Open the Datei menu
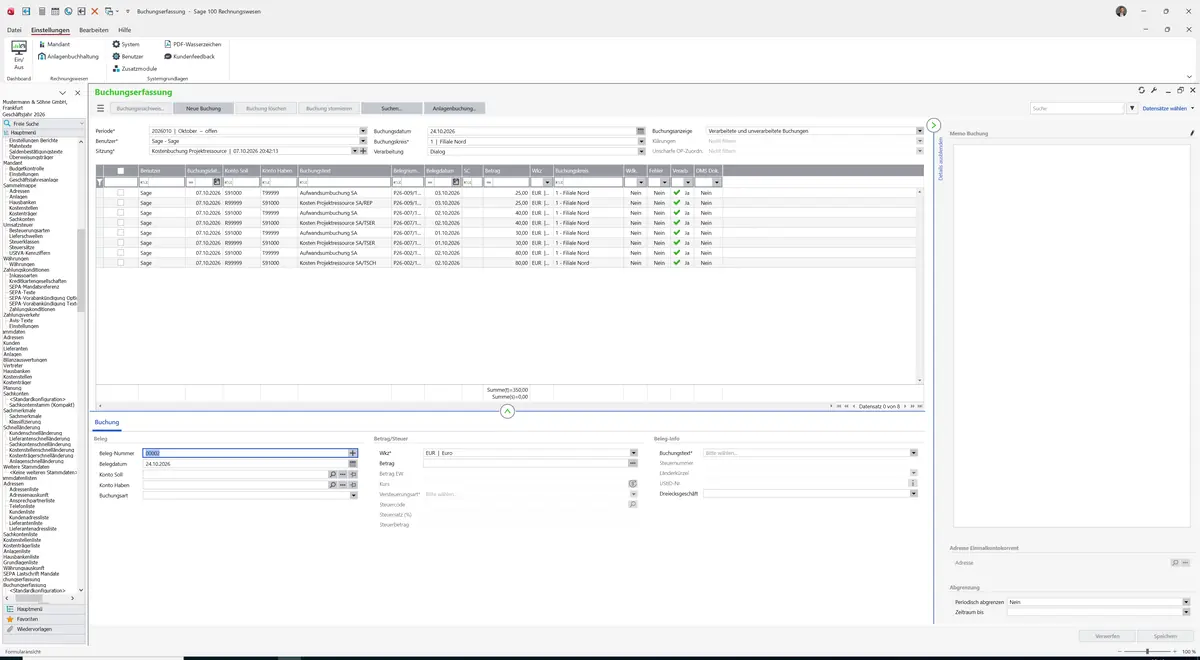Viewport: 1200px width, 660px height. [14, 30]
